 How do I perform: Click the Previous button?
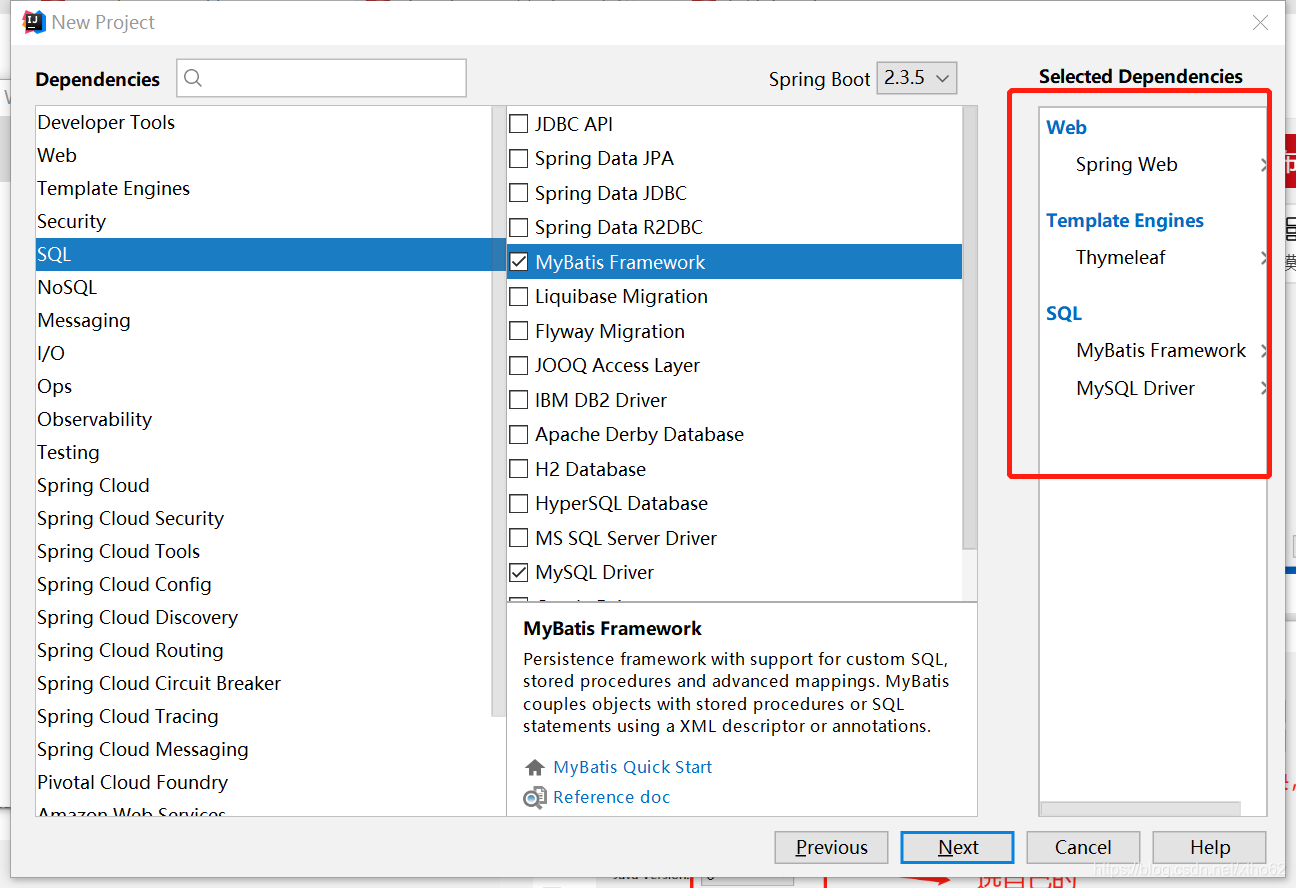point(831,847)
